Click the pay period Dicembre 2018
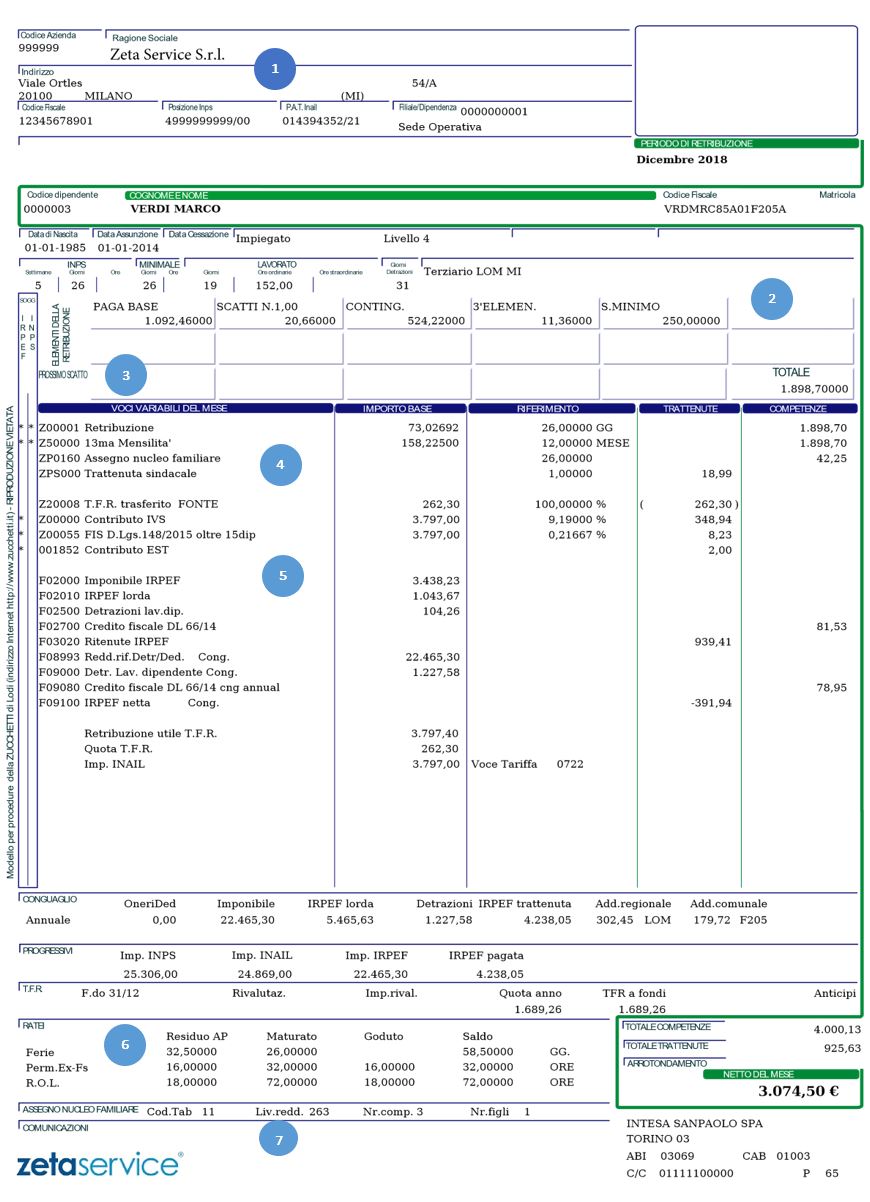The width and height of the screenshot is (870, 1202). (682, 159)
